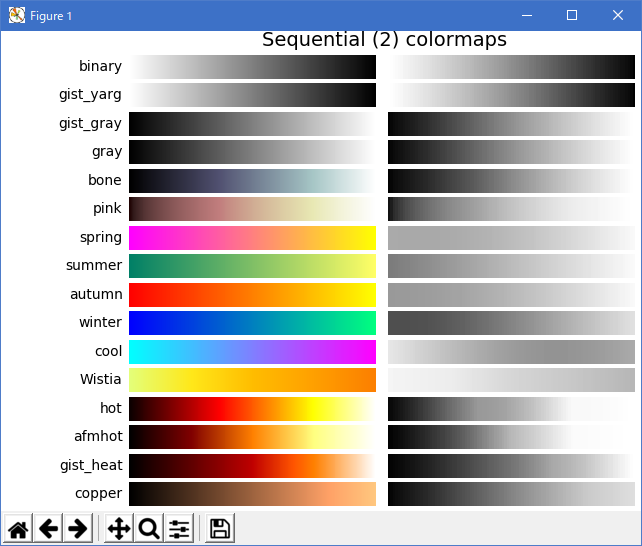Activate the Pan axes tool
The width and height of the screenshot is (642, 546).
point(119,528)
